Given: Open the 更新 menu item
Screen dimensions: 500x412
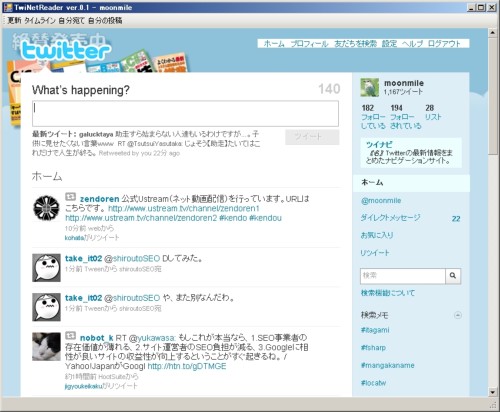Looking at the screenshot, I should [x=14, y=21].
